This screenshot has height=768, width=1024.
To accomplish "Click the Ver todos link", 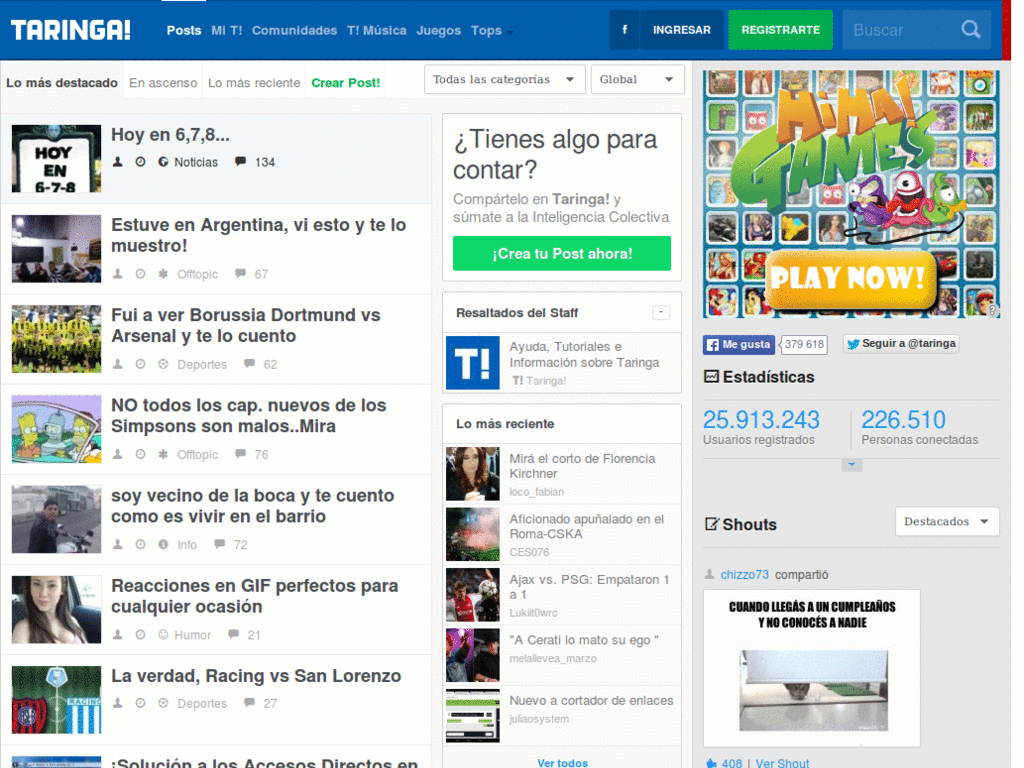I will [x=562, y=762].
